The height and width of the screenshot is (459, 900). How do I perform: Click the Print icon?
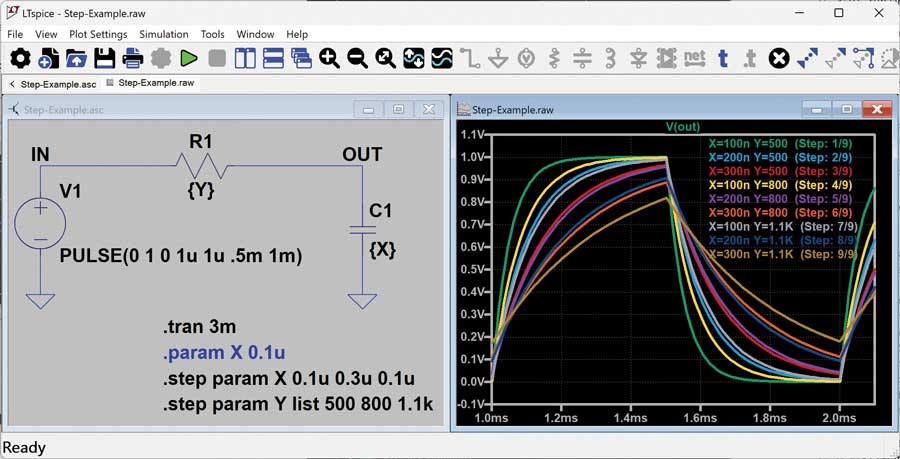coord(132,59)
